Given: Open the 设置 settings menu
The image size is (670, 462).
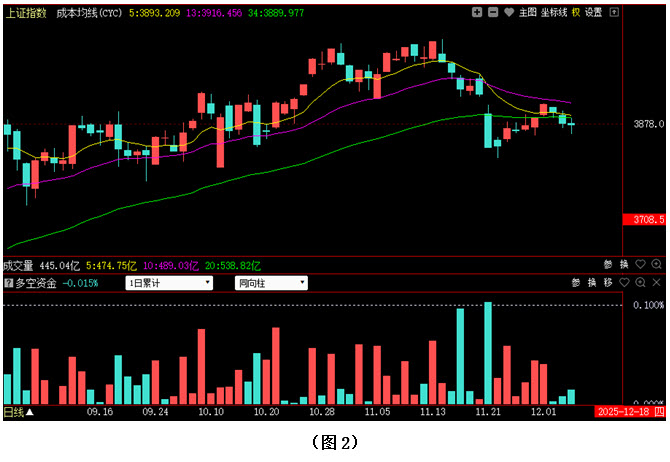Looking at the screenshot, I should point(594,12).
